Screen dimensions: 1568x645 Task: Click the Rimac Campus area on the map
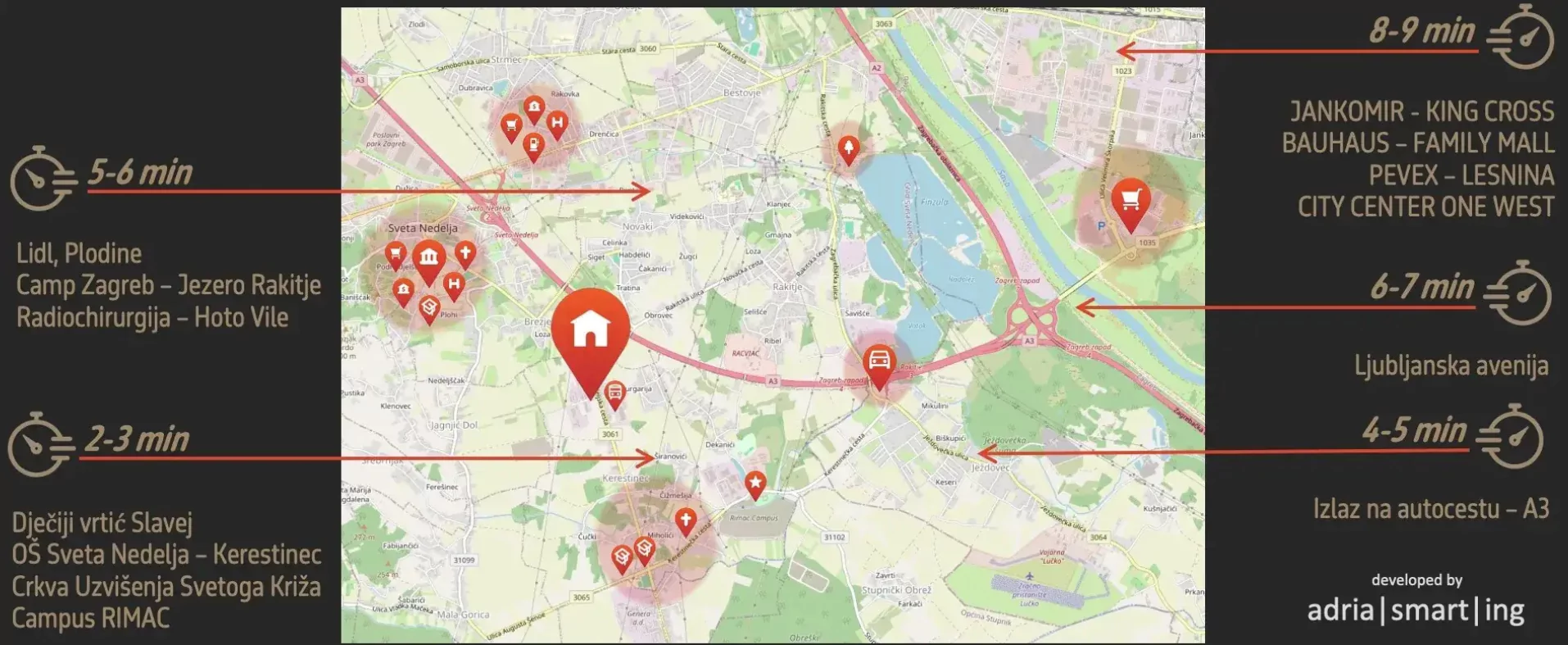click(x=755, y=518)
